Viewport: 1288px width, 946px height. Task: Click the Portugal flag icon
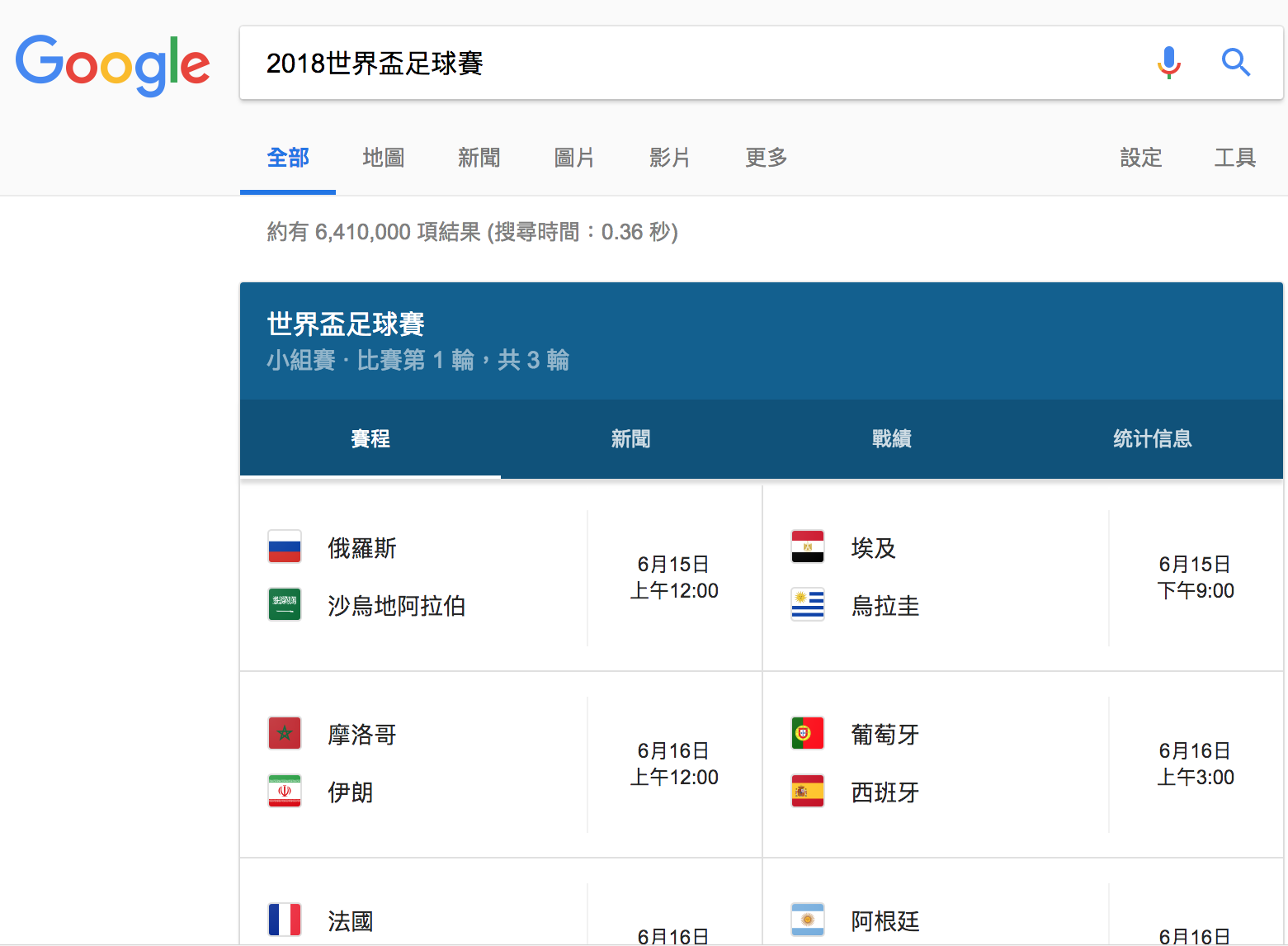click(807, 733)
